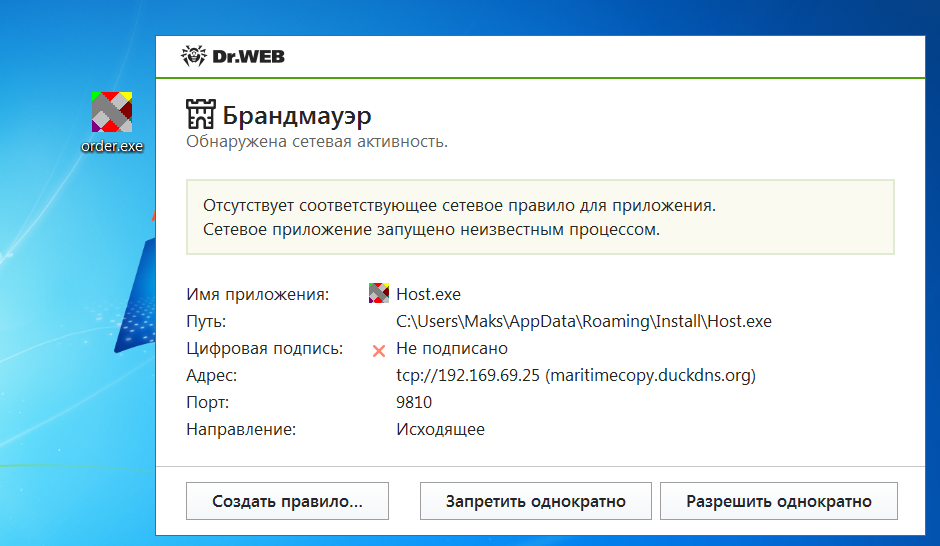Click the Host.exe application name value
The width and height of the screenshot is (940, 546).
click(x=428, y=294)
